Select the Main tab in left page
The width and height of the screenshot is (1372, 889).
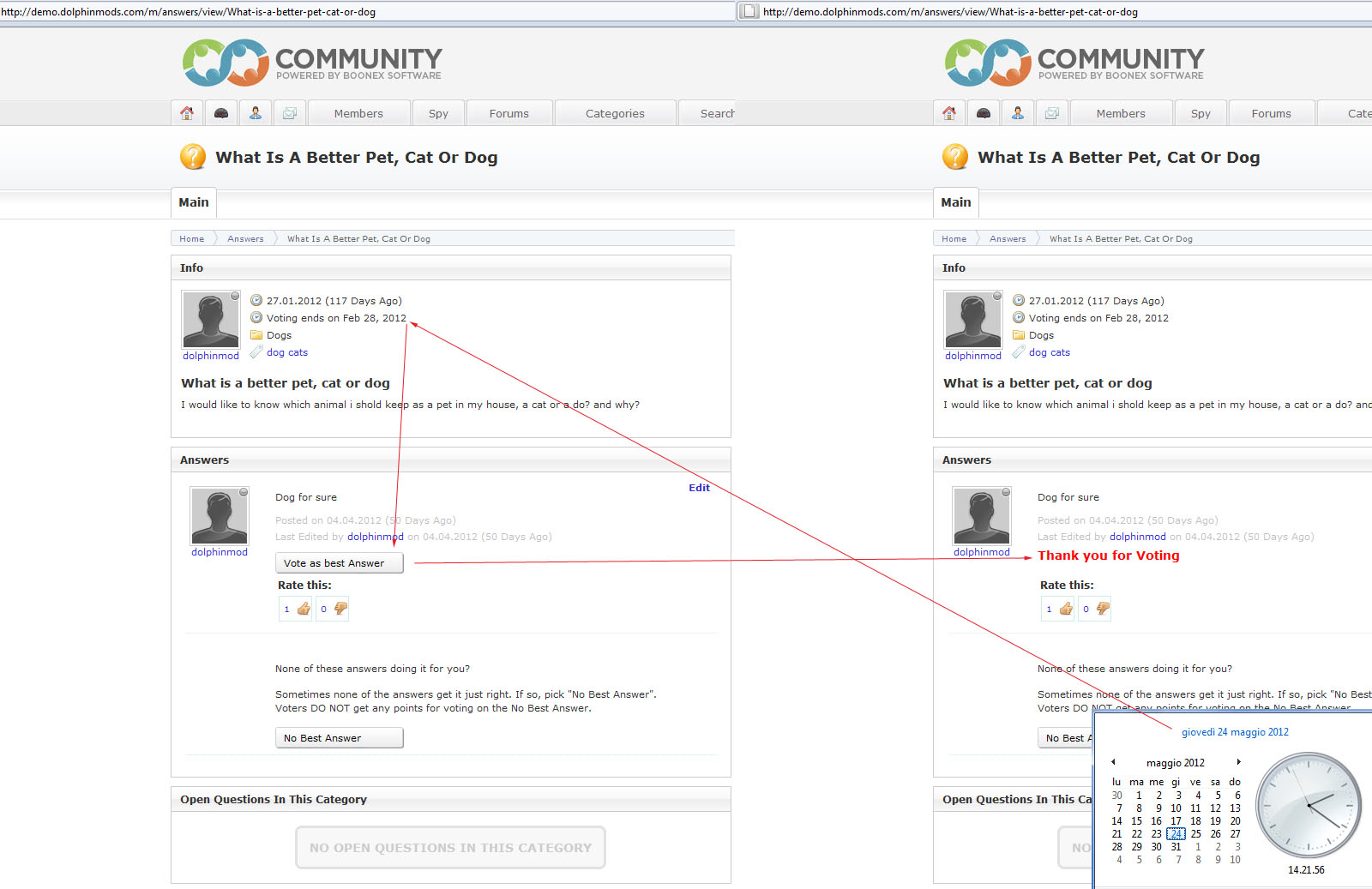point(194,202)
